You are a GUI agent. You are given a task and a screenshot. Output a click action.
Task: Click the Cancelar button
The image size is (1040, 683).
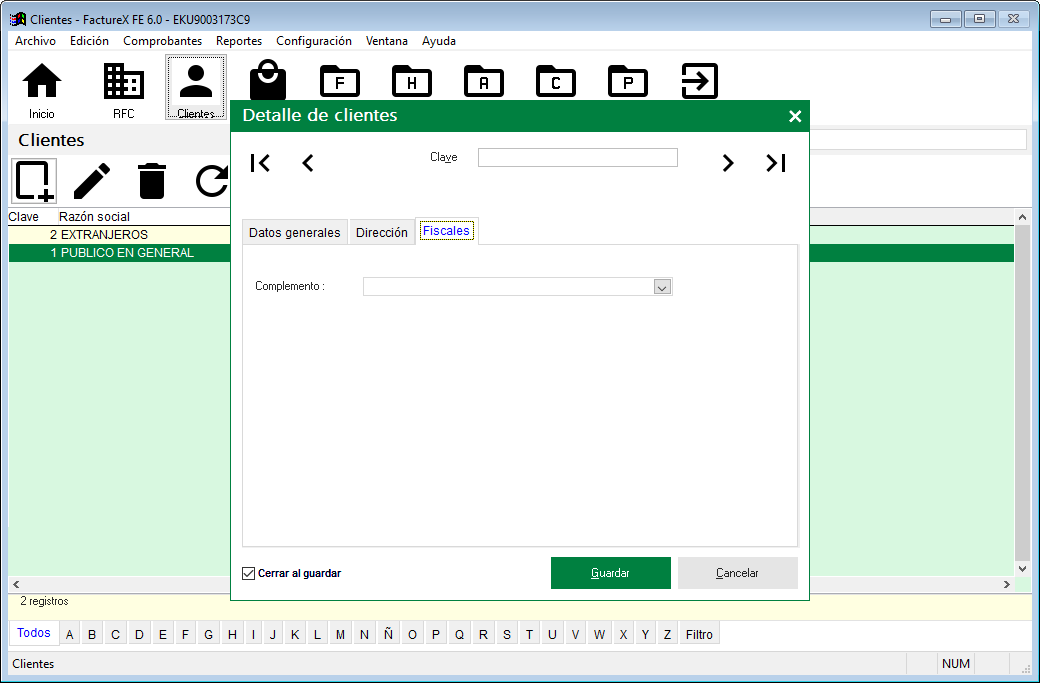tap(738, 573)
